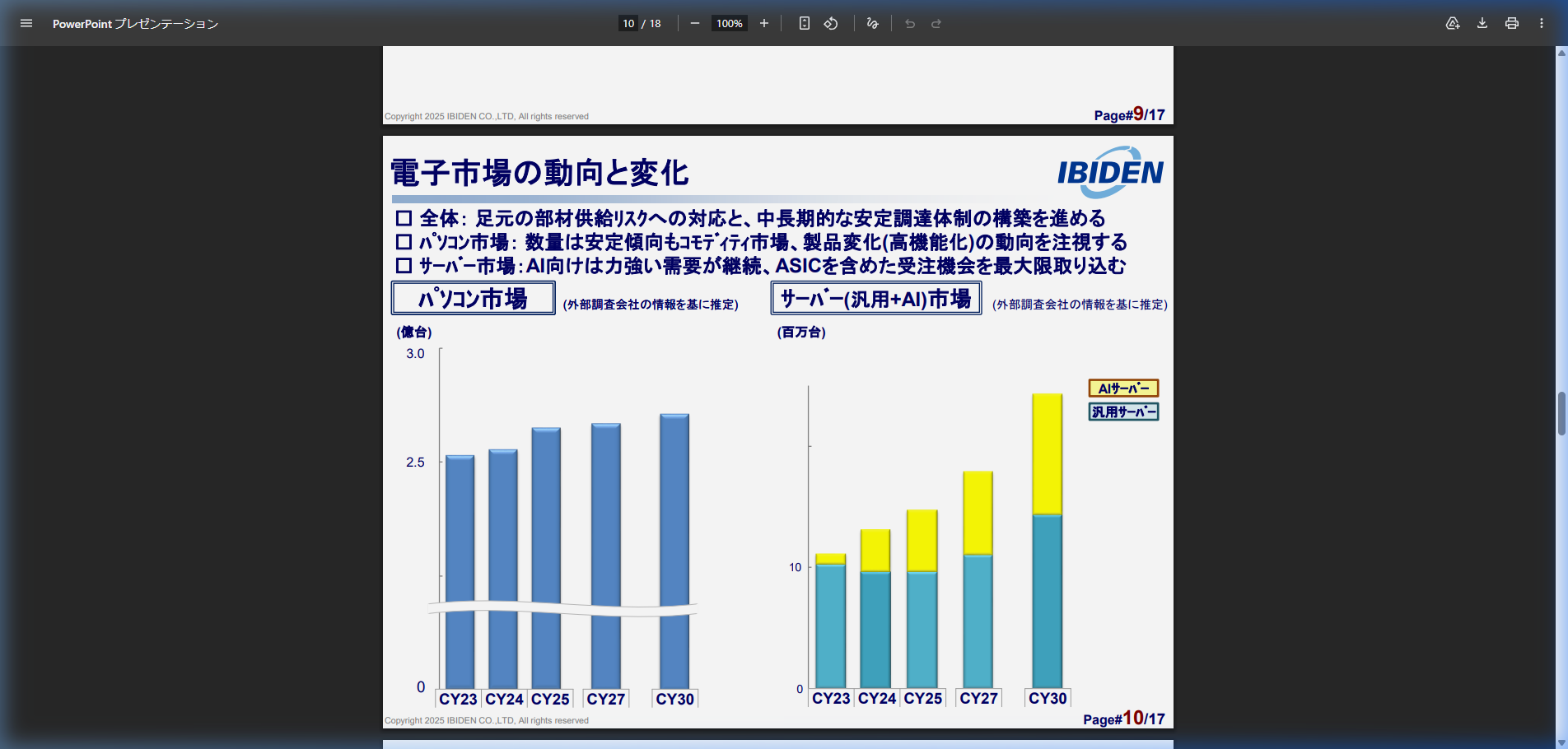This screenshot has width=1568, height=749.
Task: Print the presentation
Action: tap(1512, 23)
